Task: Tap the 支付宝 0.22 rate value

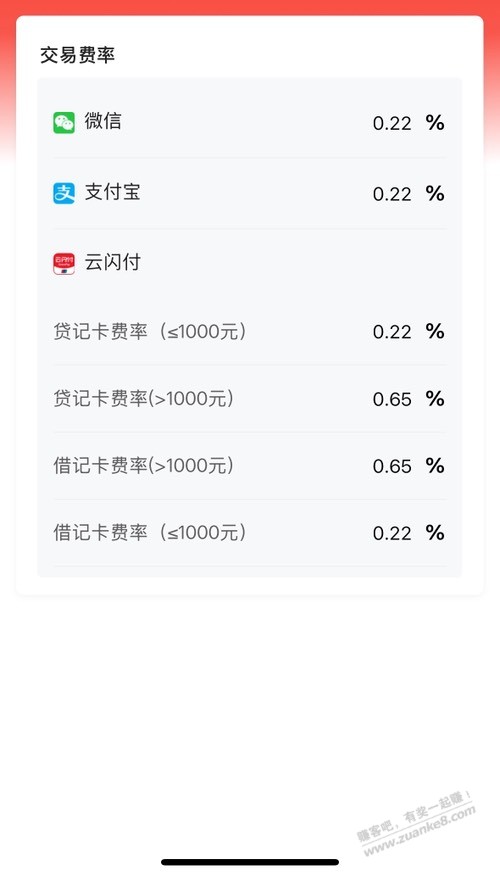Action: [x=392, y=194]
